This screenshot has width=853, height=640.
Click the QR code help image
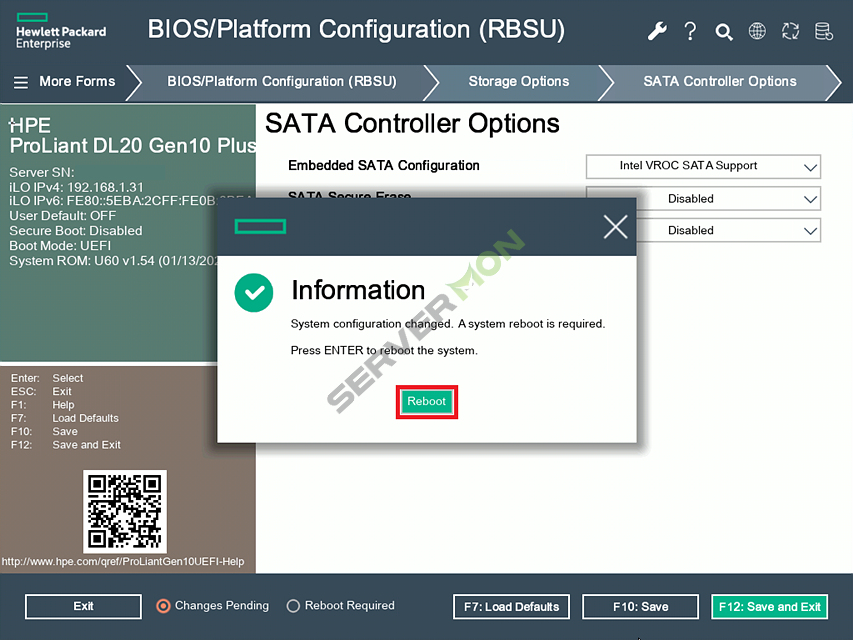pos(125,512)
